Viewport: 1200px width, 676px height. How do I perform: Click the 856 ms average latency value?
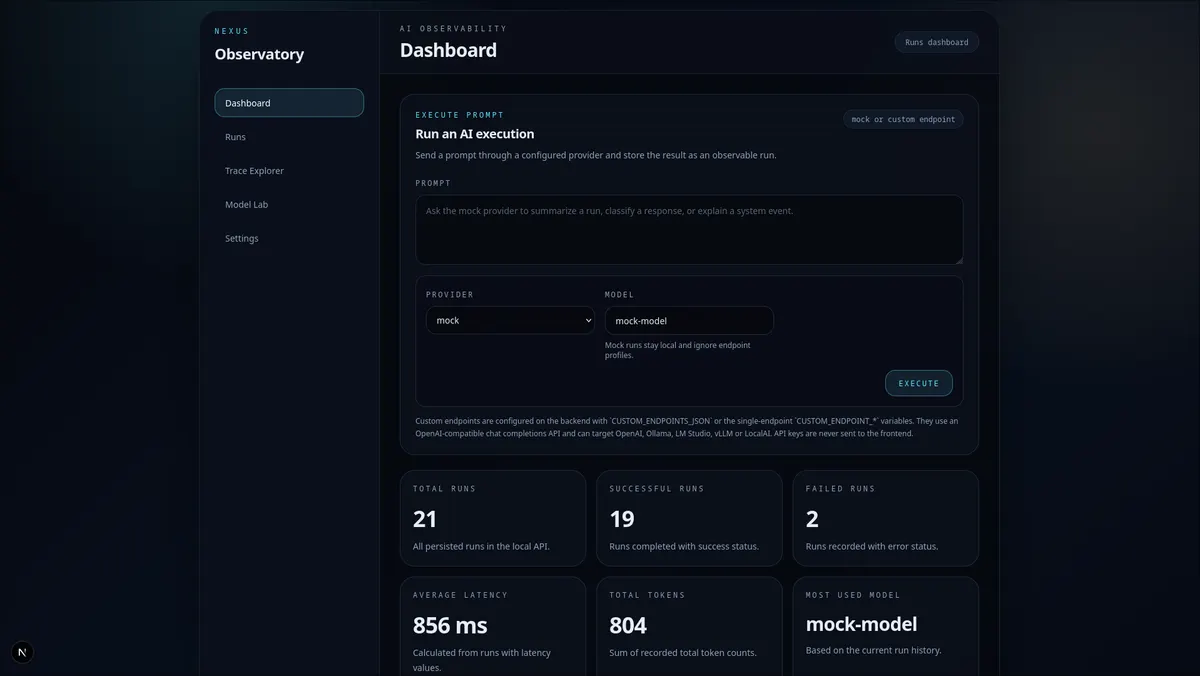click(x=450, y=625)
